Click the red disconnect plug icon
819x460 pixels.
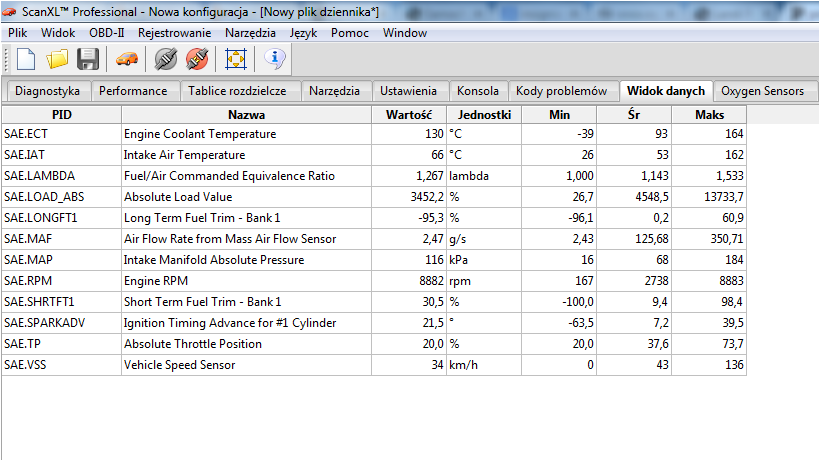point(197,59)
